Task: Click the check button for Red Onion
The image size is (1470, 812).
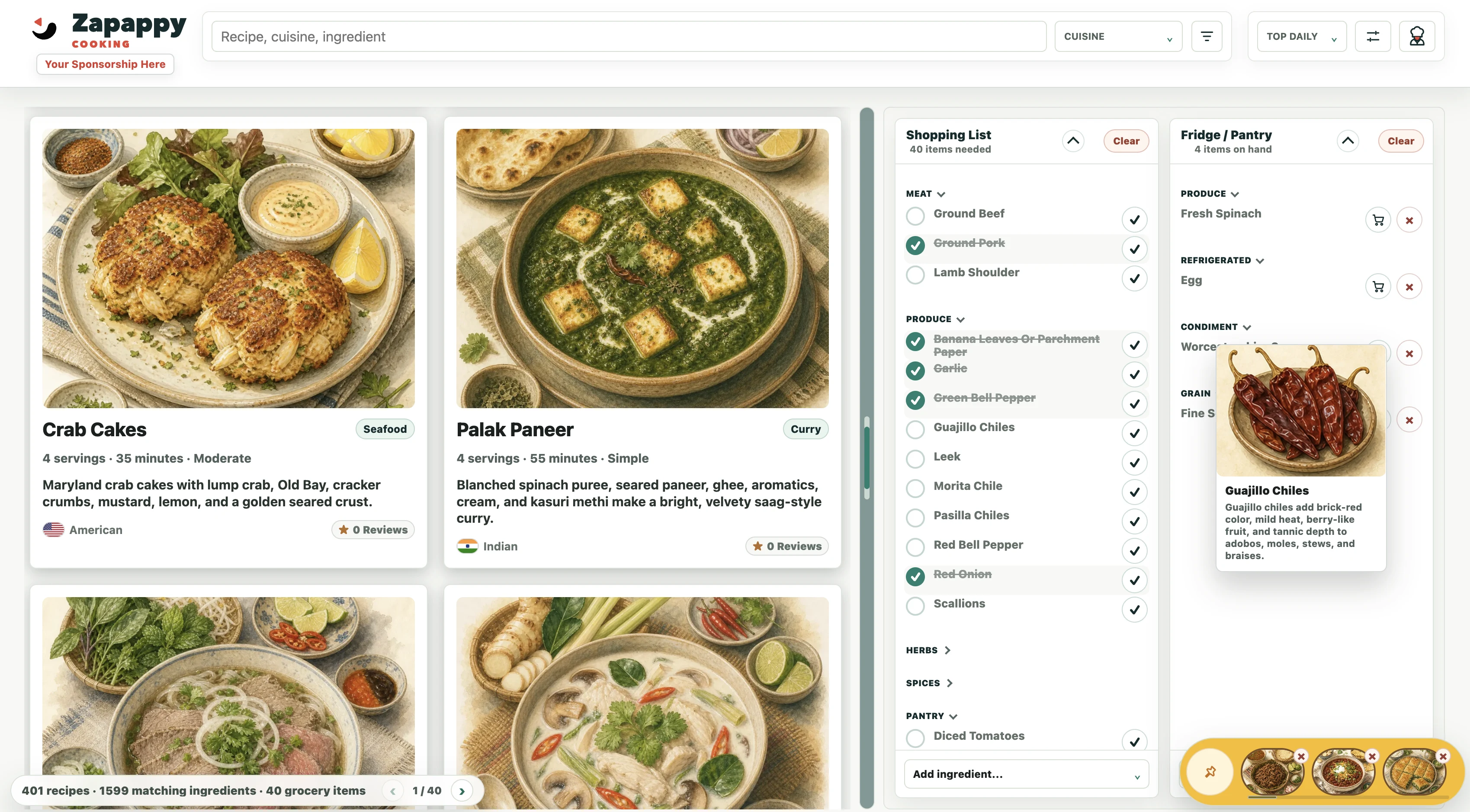Action: [1134, 581]
